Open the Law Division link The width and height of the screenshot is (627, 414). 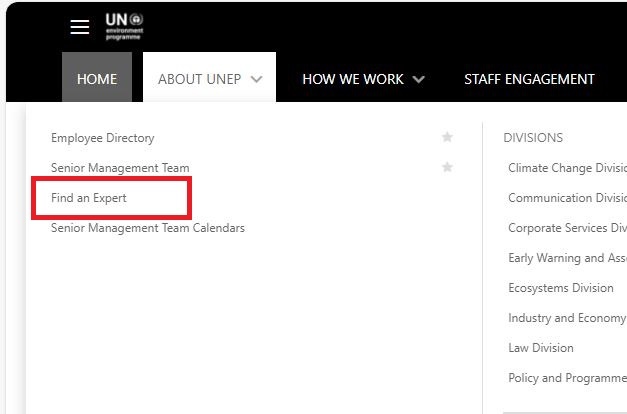pos(541,348)
